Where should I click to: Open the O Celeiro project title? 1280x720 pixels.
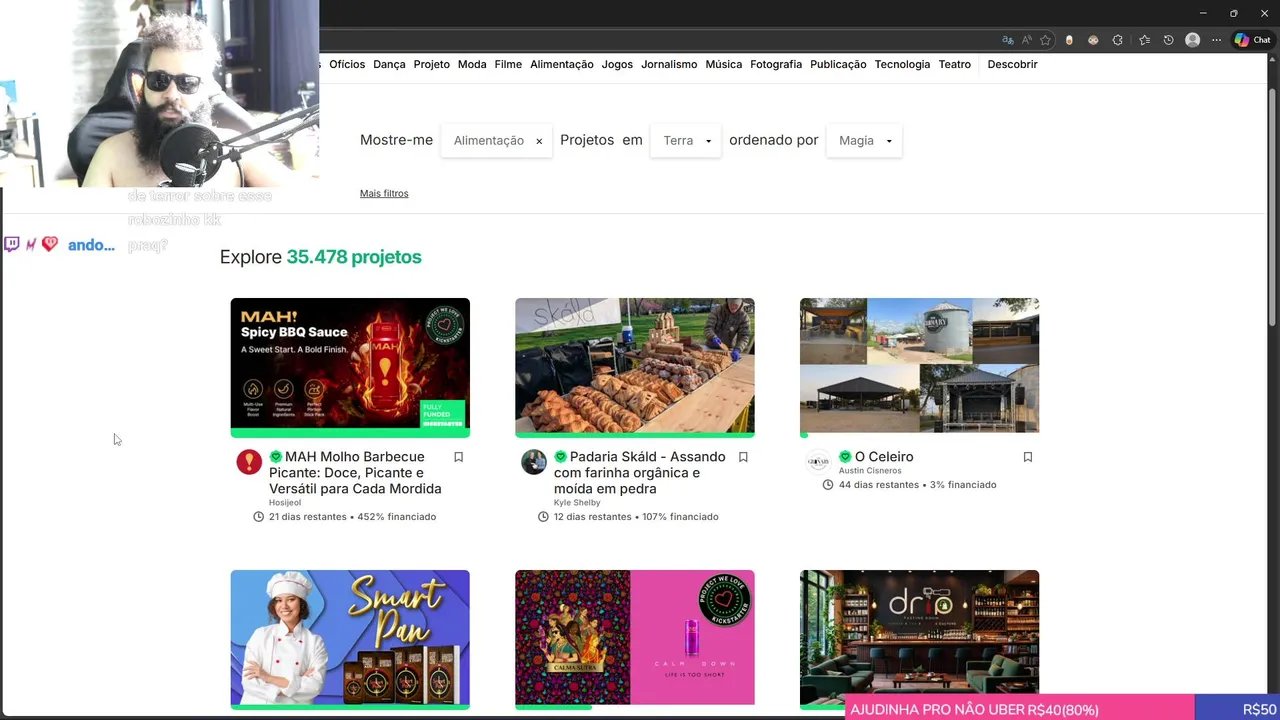point(884,457)
